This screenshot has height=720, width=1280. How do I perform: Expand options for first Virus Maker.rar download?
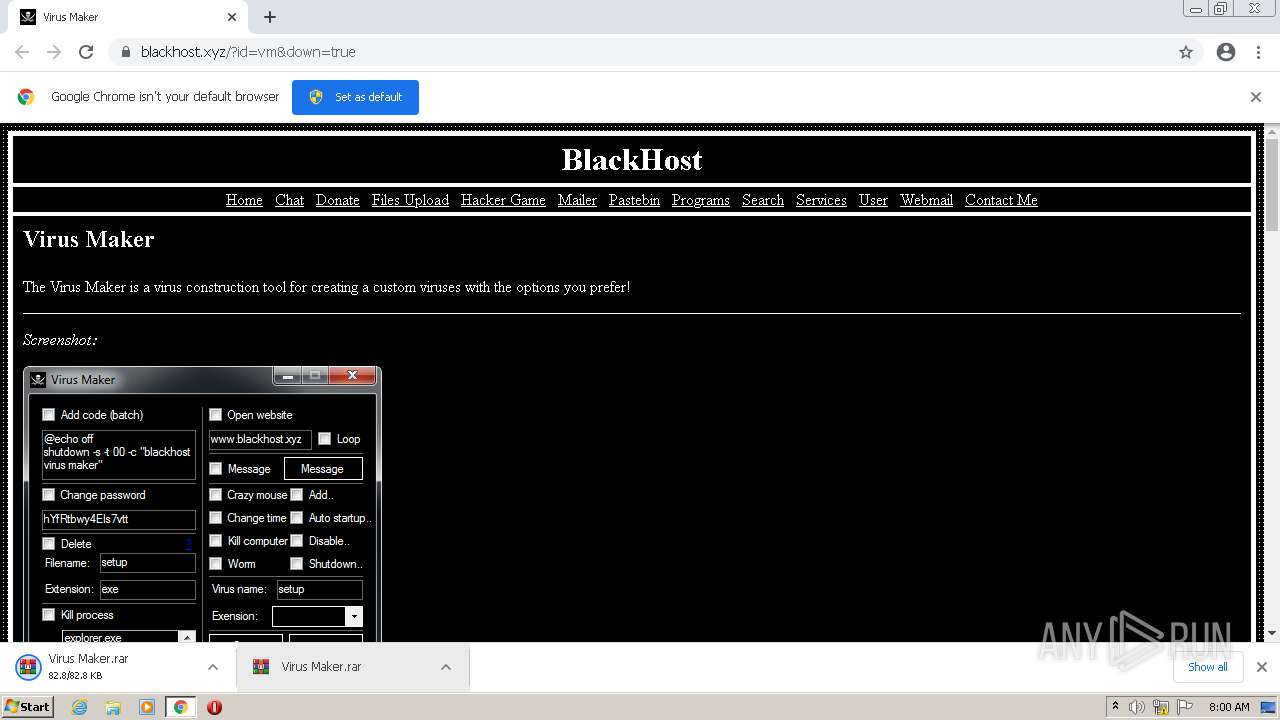[213, 667]
